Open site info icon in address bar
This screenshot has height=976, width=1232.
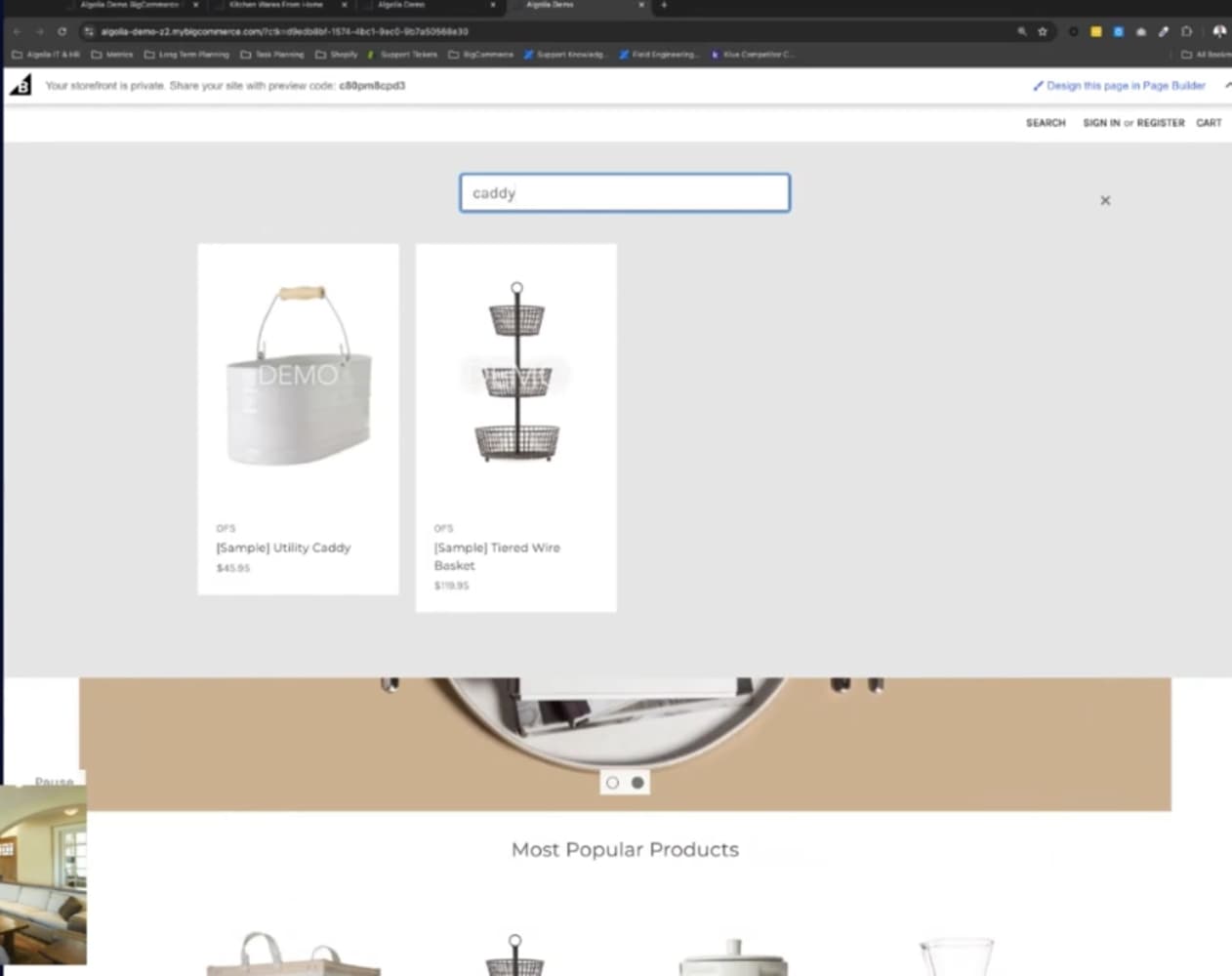tap(89, 31)
